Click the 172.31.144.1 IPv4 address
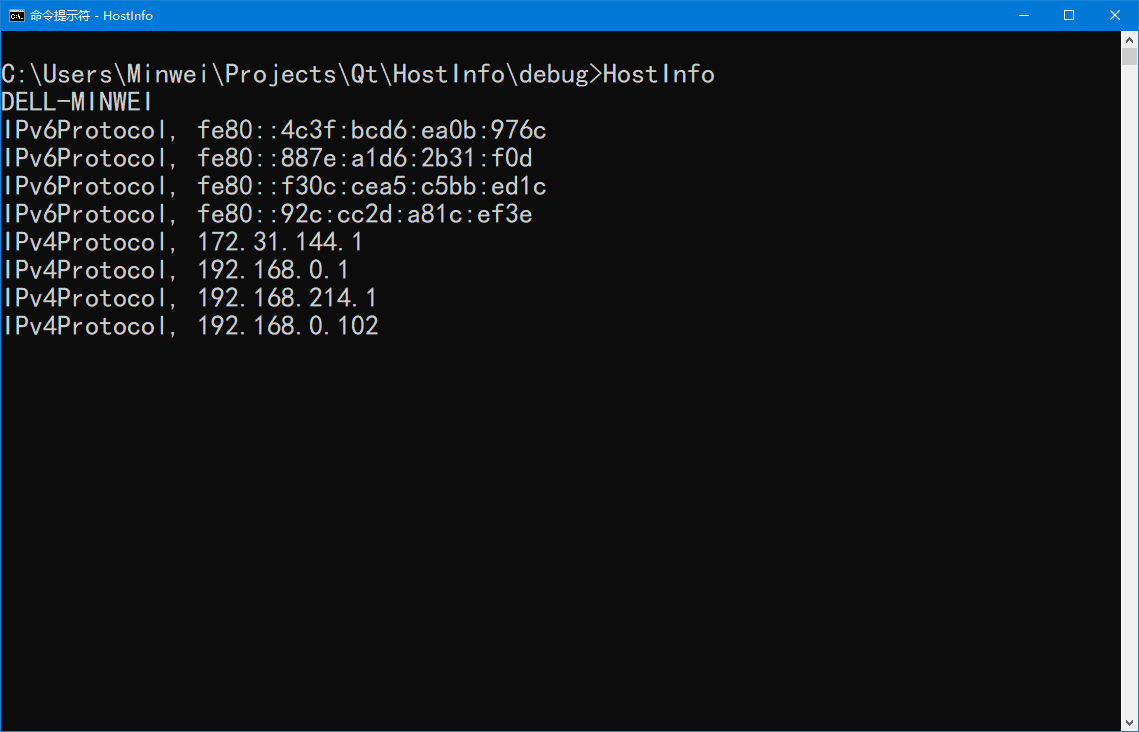The image size is (1139, 732). 280,242
